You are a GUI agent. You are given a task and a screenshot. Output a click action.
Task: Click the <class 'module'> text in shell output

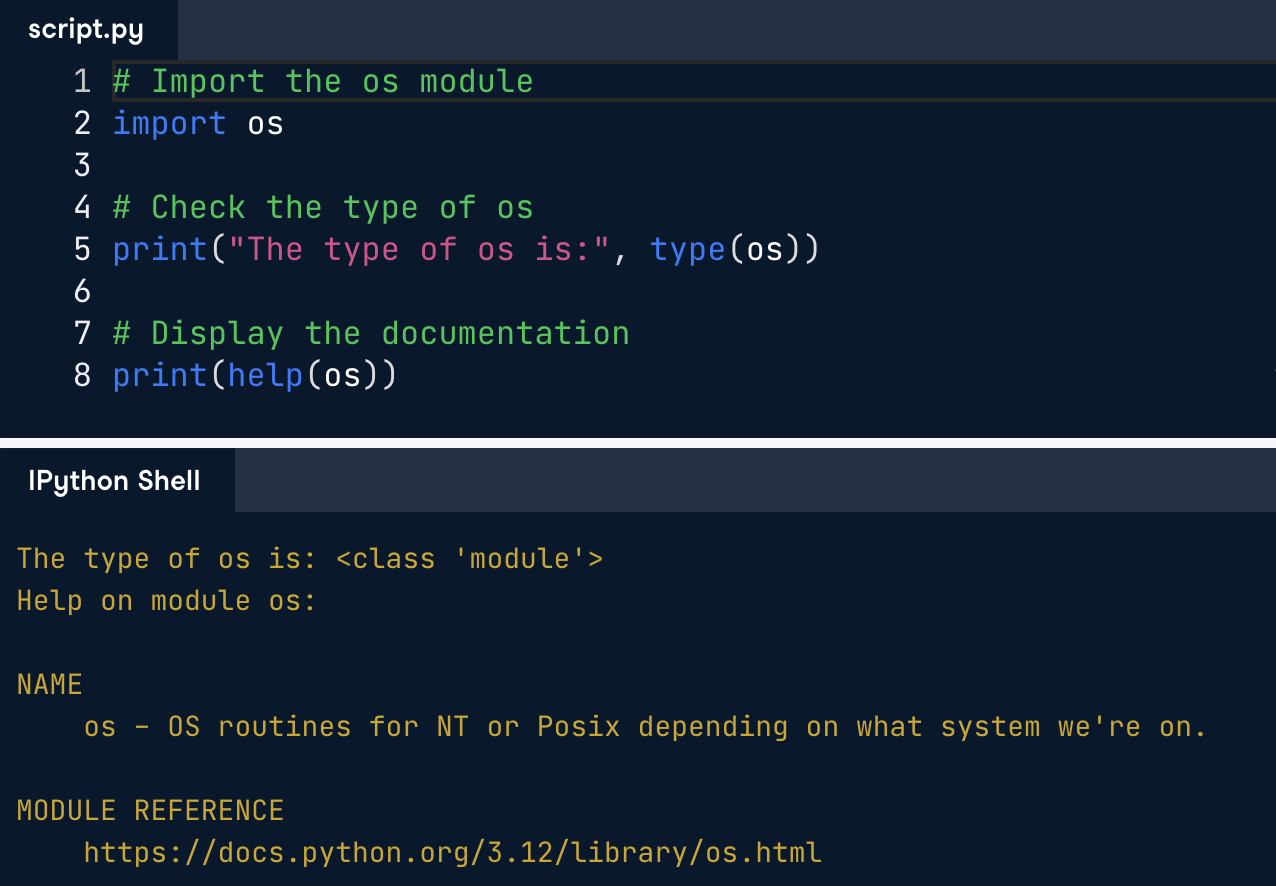coord(470,558)
